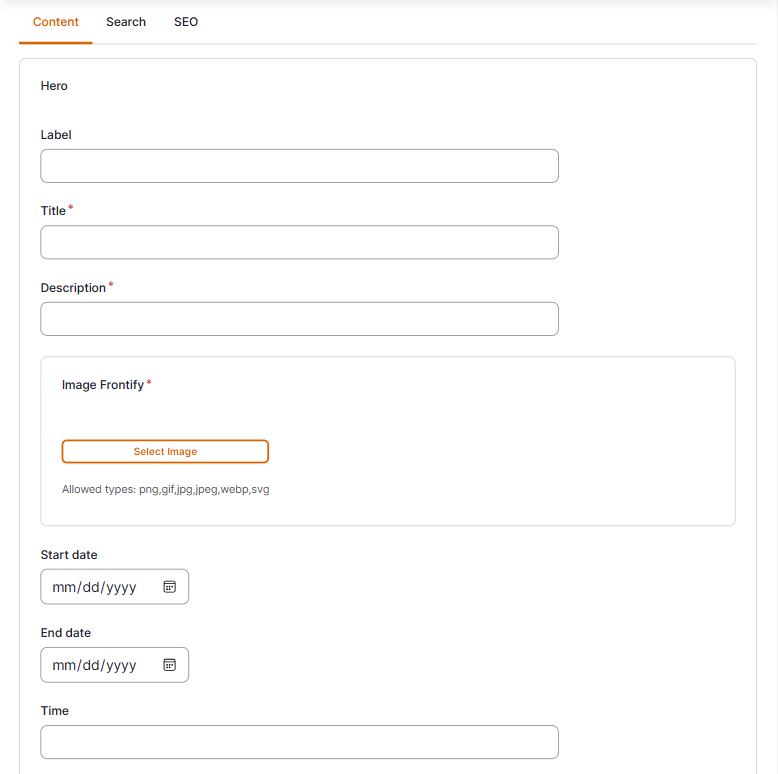
Task: Focus the Title text field
Action: [x=300, y=242]
